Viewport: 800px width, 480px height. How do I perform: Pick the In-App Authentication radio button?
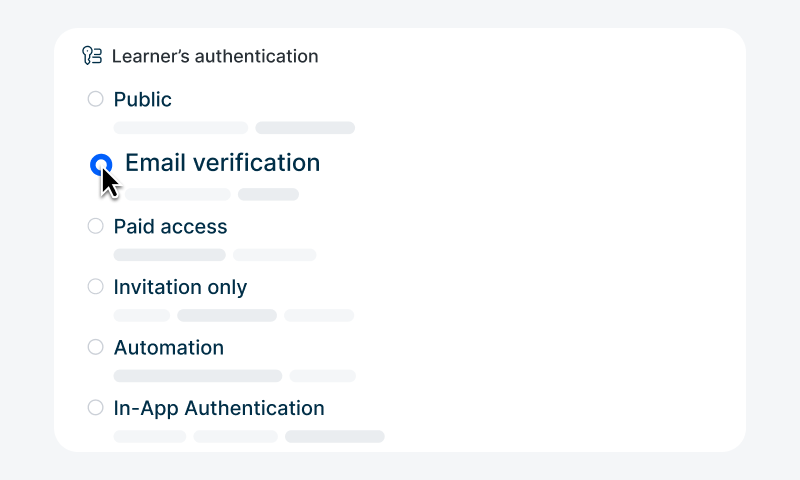[x=96, y=408]
